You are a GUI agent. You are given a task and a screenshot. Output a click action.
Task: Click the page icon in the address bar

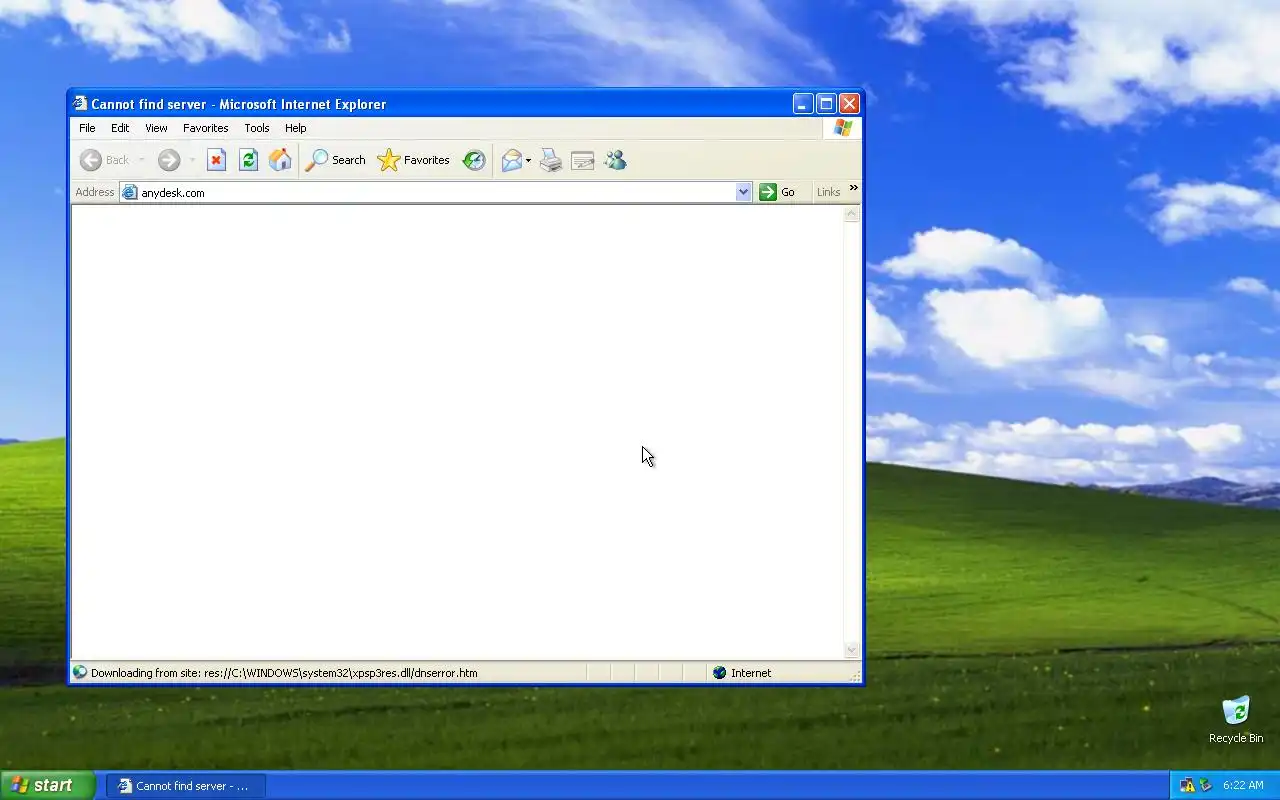[x=129, y=192]
